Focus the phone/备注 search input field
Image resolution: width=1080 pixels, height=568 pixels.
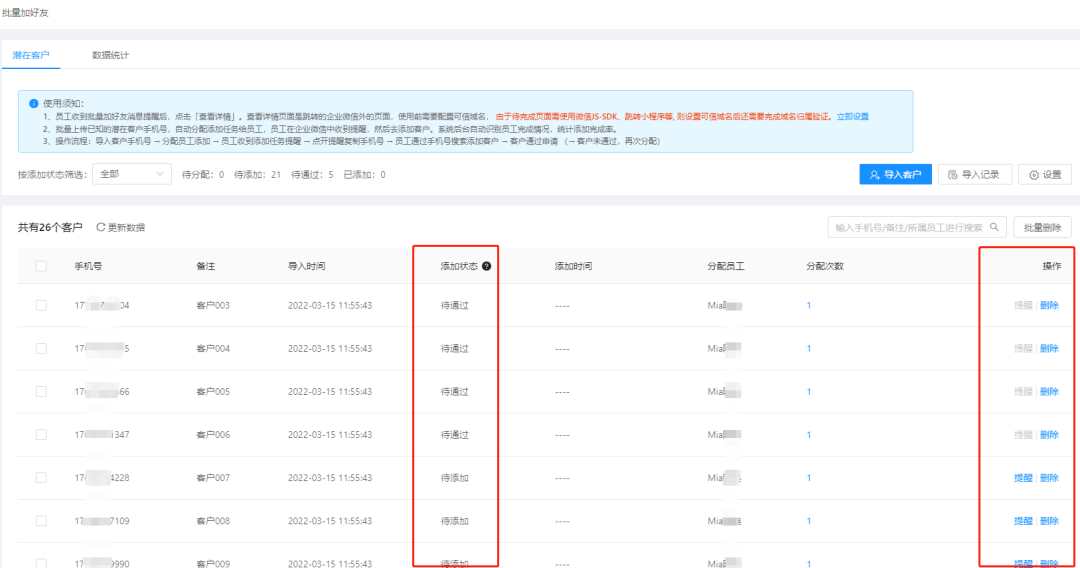tap(917, 227)
